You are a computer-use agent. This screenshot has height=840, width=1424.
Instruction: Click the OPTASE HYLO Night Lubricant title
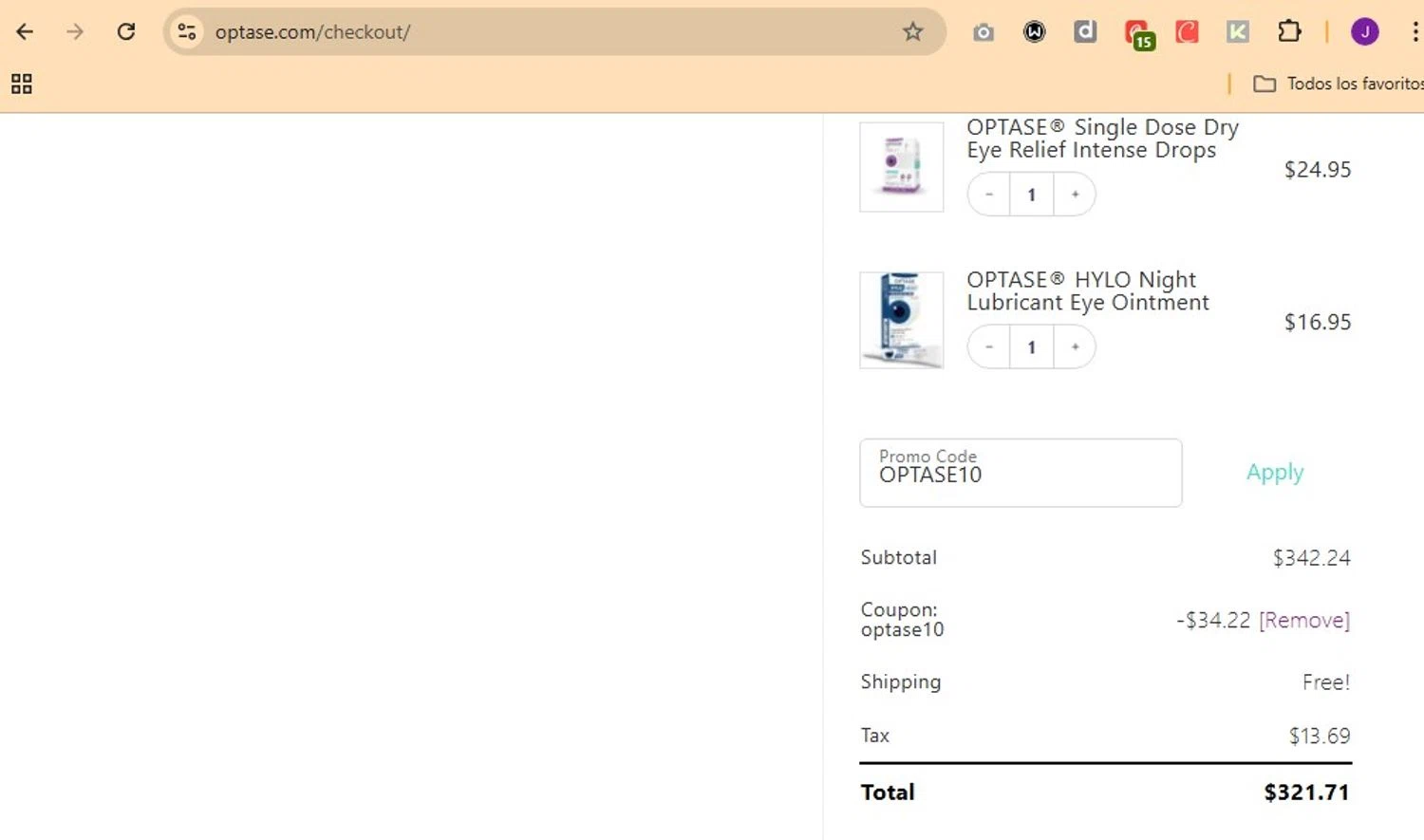pyautogui.click(x=1088, y=291)
